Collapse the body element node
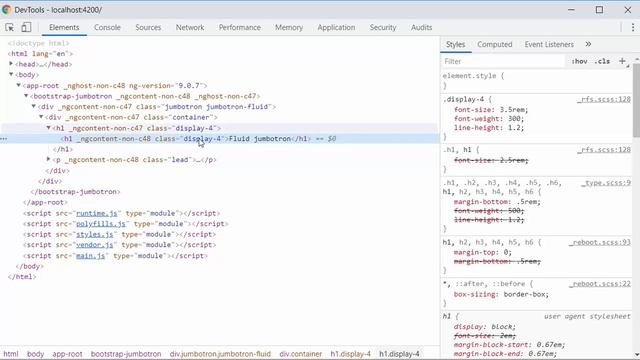The width and height of the screenshot is (640, 360). [x=11, y=74]
